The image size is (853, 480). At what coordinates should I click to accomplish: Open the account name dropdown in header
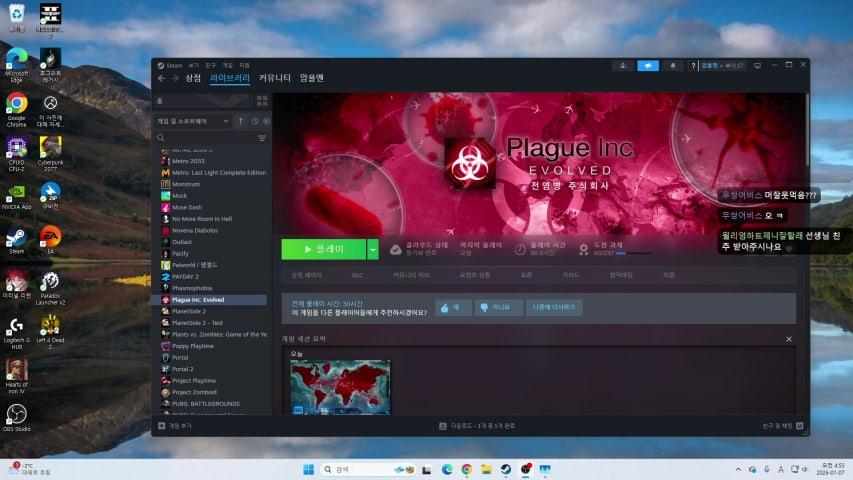tap(722, 65)
